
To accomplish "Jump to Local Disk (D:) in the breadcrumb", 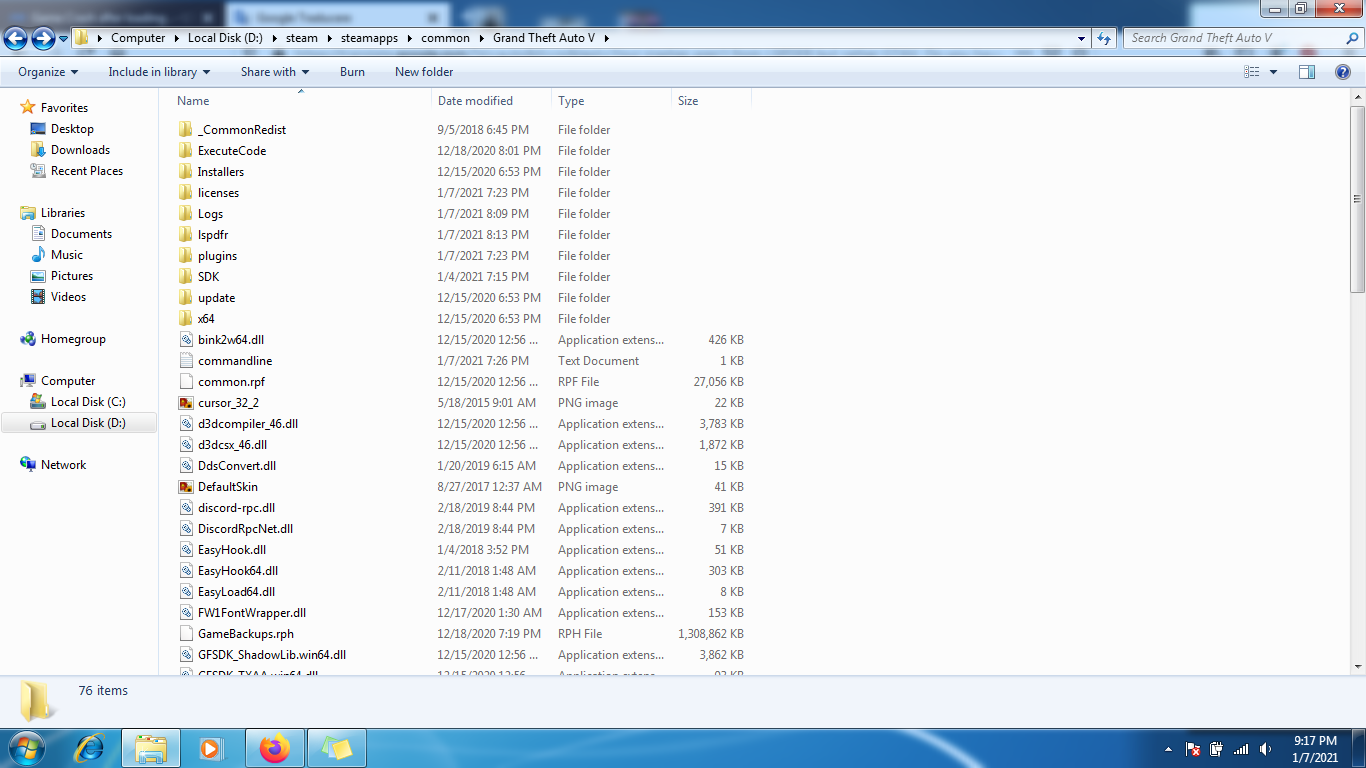I will tap(227, 38).
